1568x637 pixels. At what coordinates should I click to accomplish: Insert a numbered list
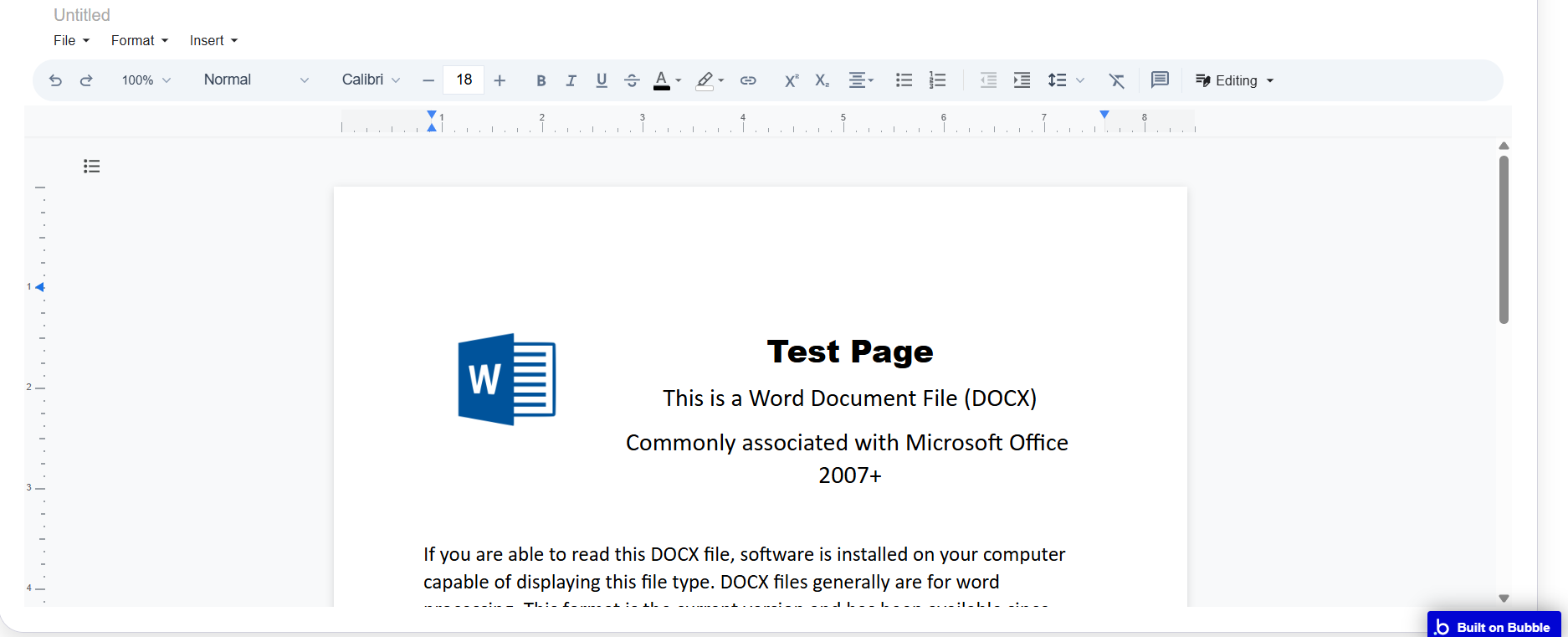[937, 80]
